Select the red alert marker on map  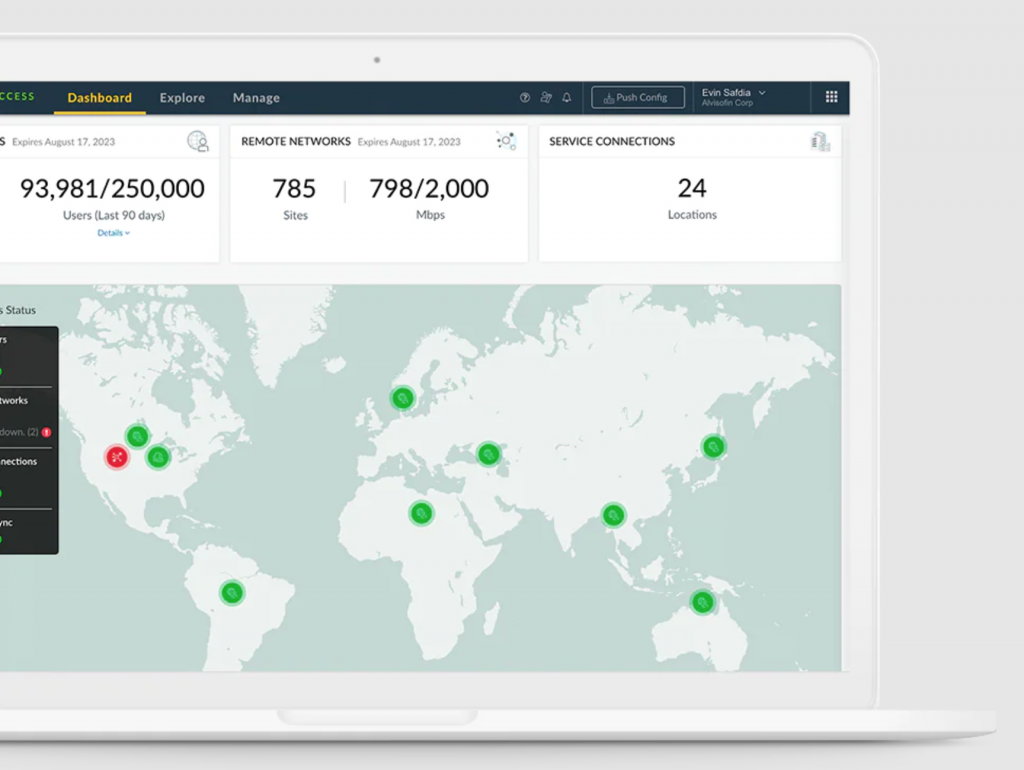pos(118,457)
